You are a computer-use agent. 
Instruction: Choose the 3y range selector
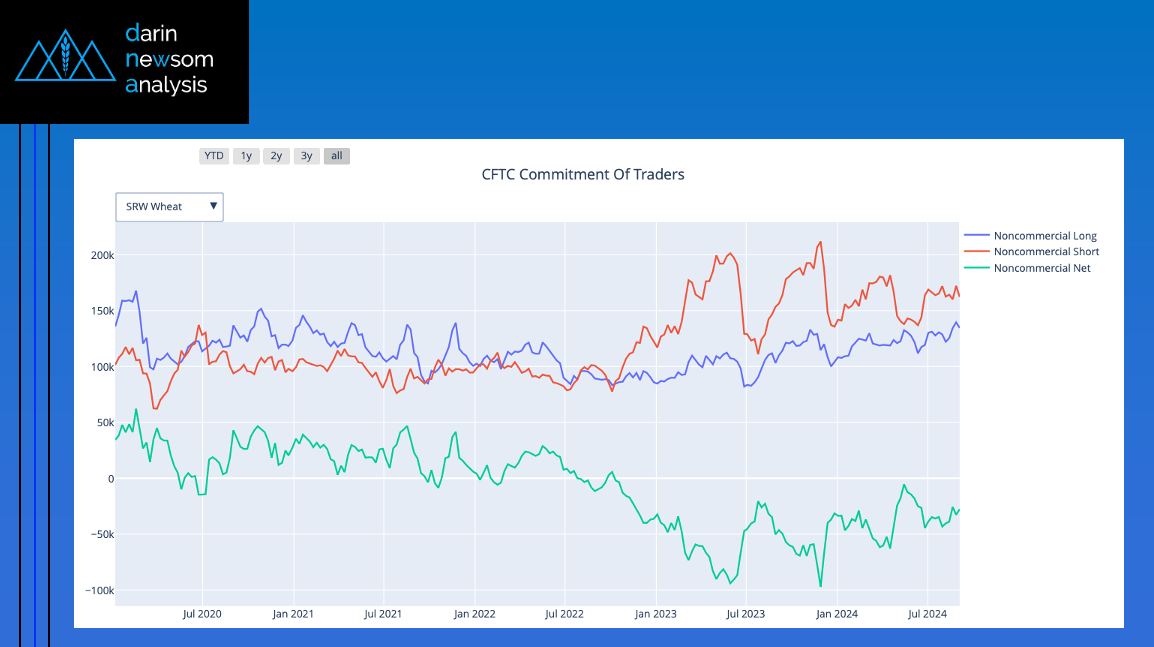coord(307,156)
